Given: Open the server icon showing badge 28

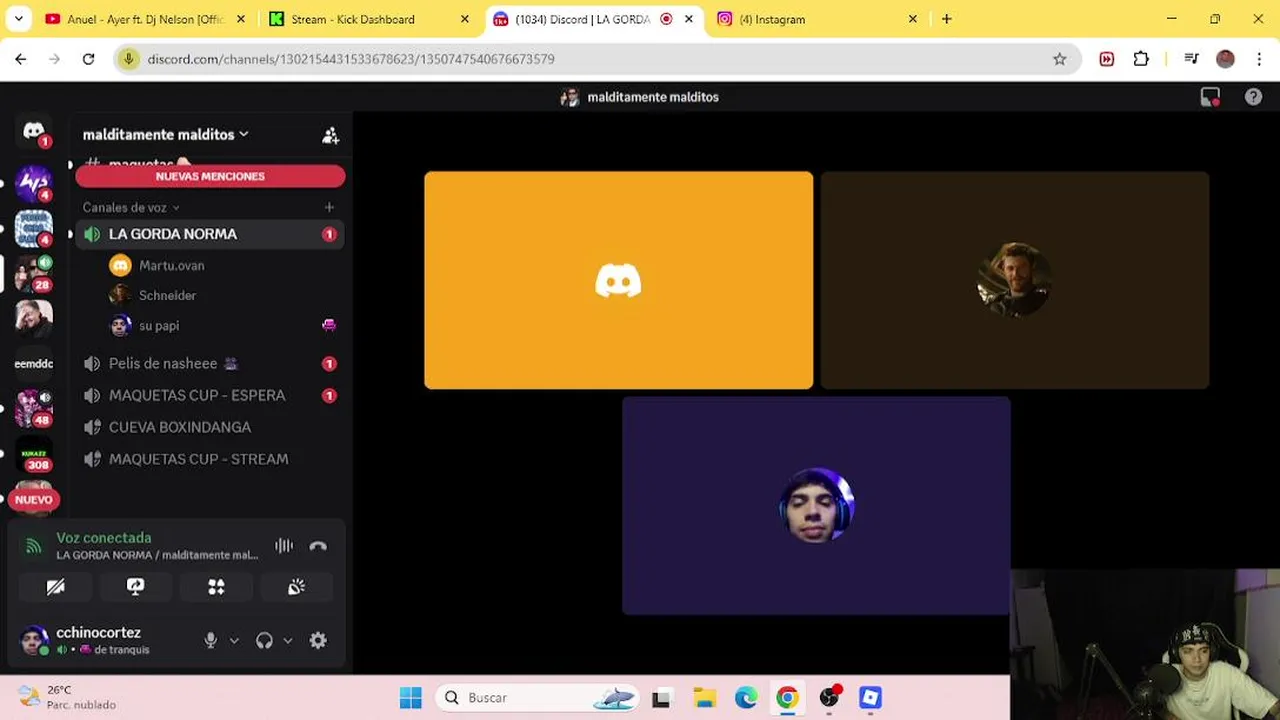Looking at the screenshot, I should pyautogui.click(x=34, y=273).
